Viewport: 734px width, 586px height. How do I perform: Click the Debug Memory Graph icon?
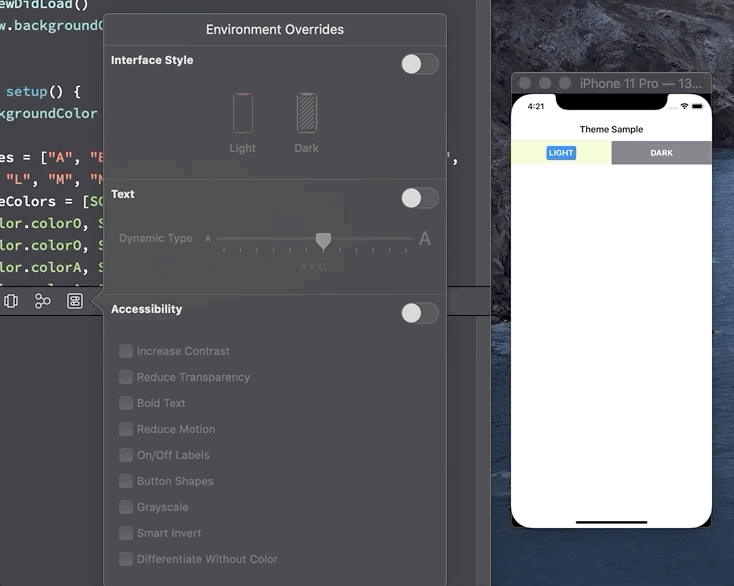coord(43,301)
